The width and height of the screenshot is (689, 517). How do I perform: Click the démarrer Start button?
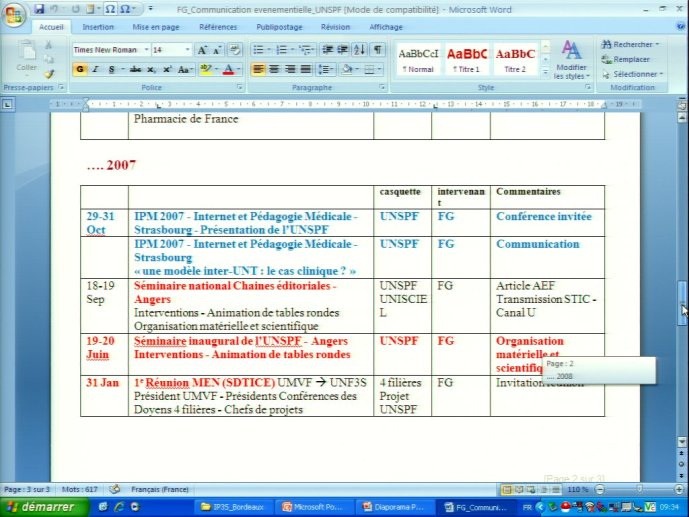(43, 507)
